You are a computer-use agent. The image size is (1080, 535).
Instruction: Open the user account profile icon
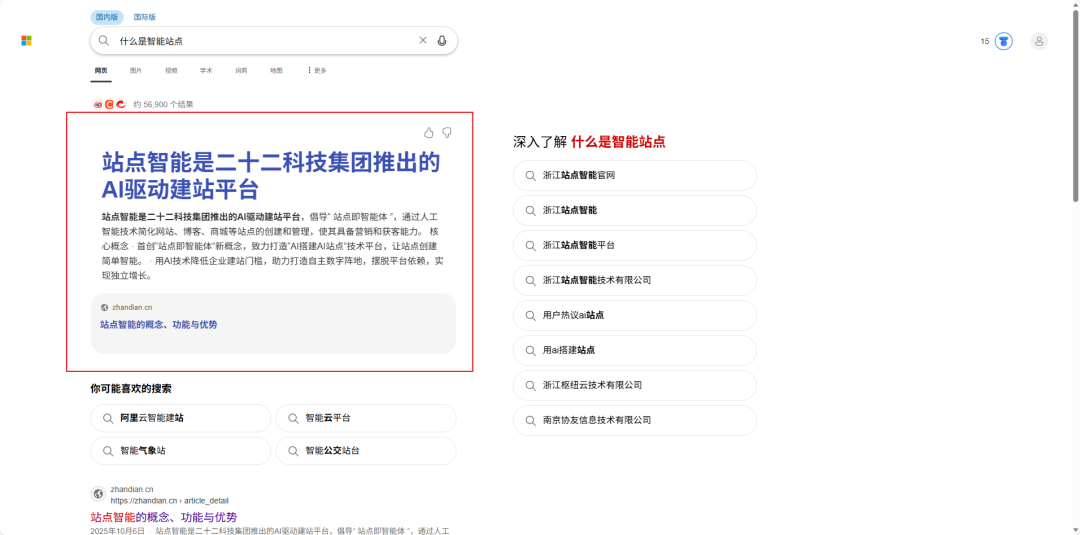(1039, 41)
